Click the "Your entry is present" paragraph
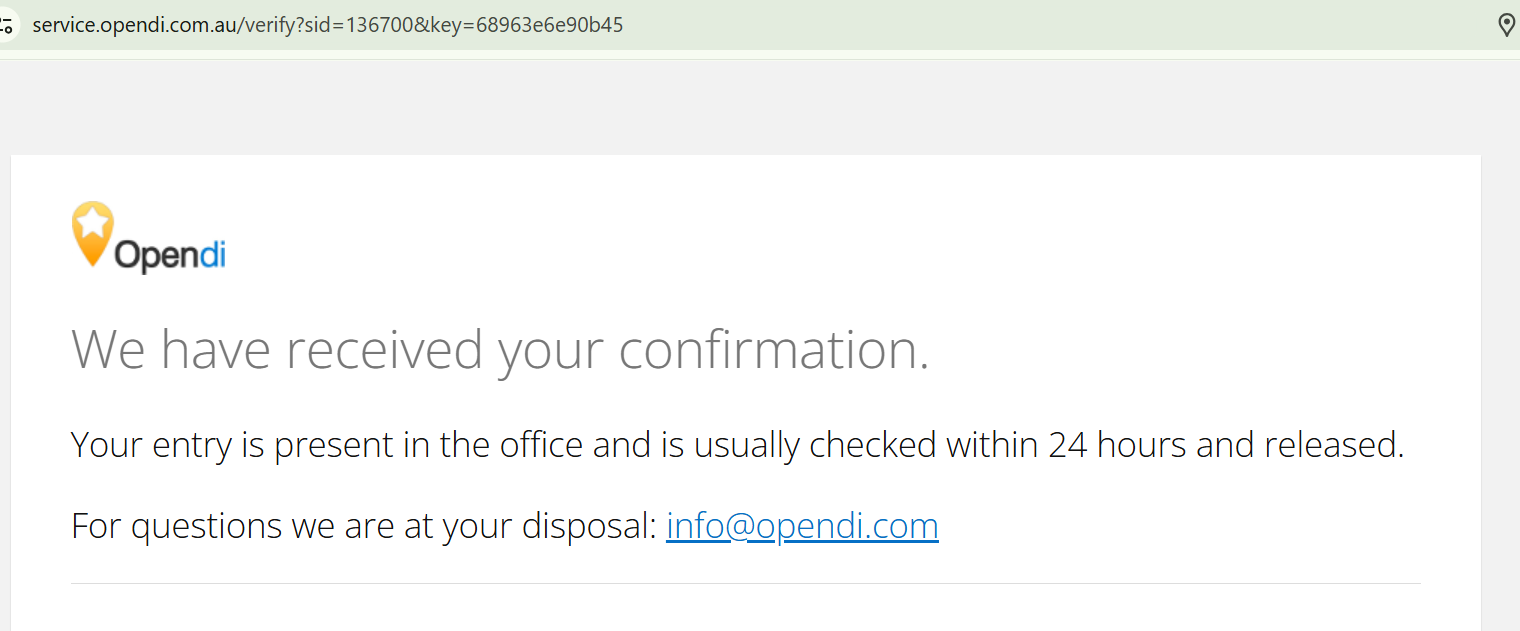1520x631 pixels. click(738, 444)
